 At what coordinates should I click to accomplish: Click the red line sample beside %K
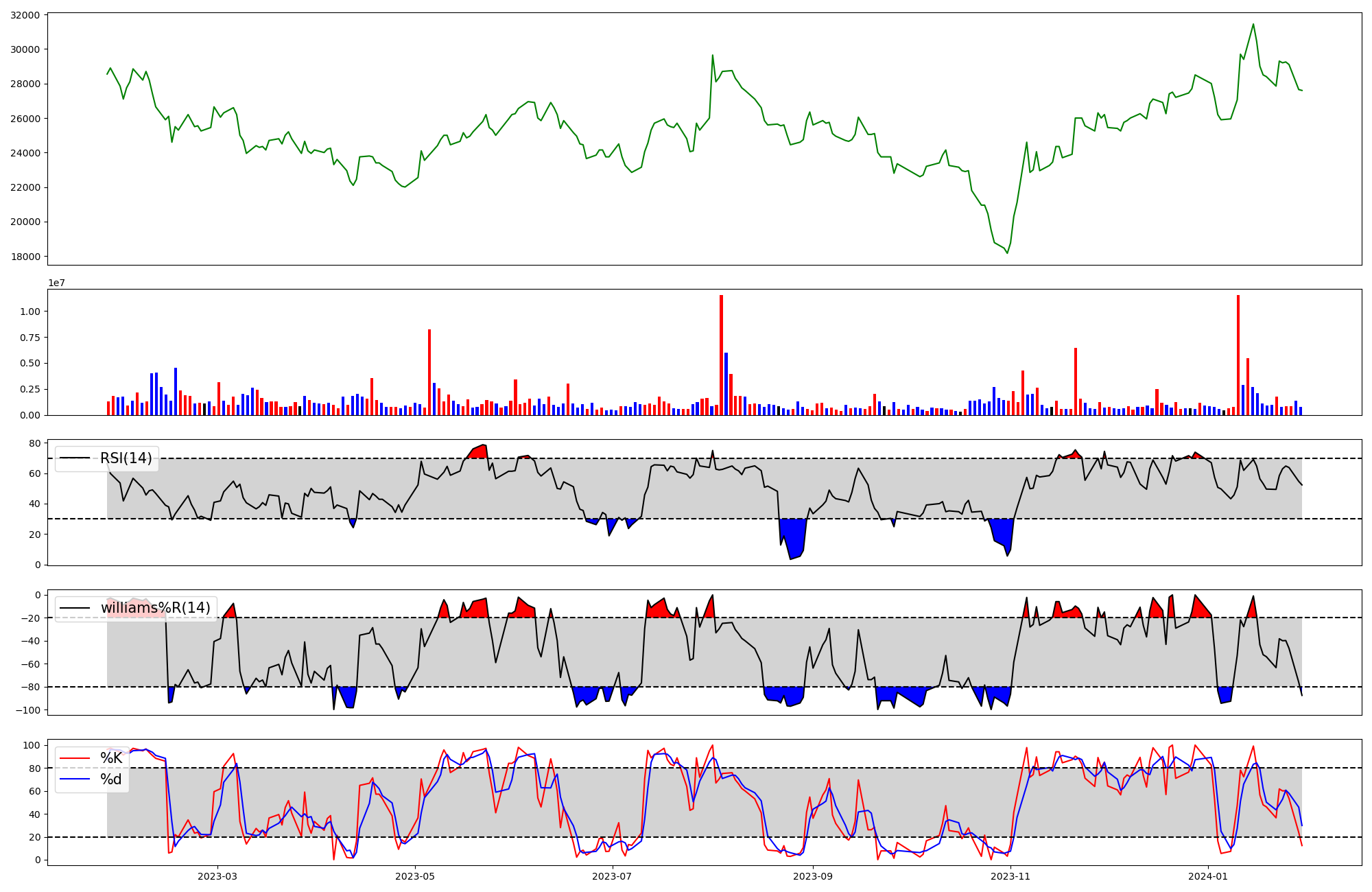75,758
